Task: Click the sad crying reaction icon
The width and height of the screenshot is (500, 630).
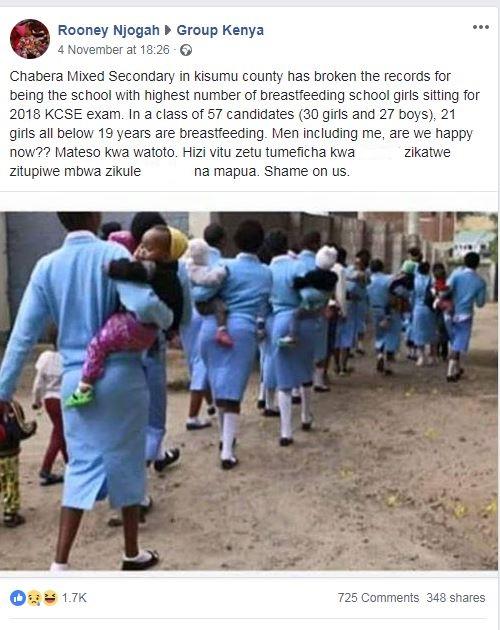Action: [34, 598]
